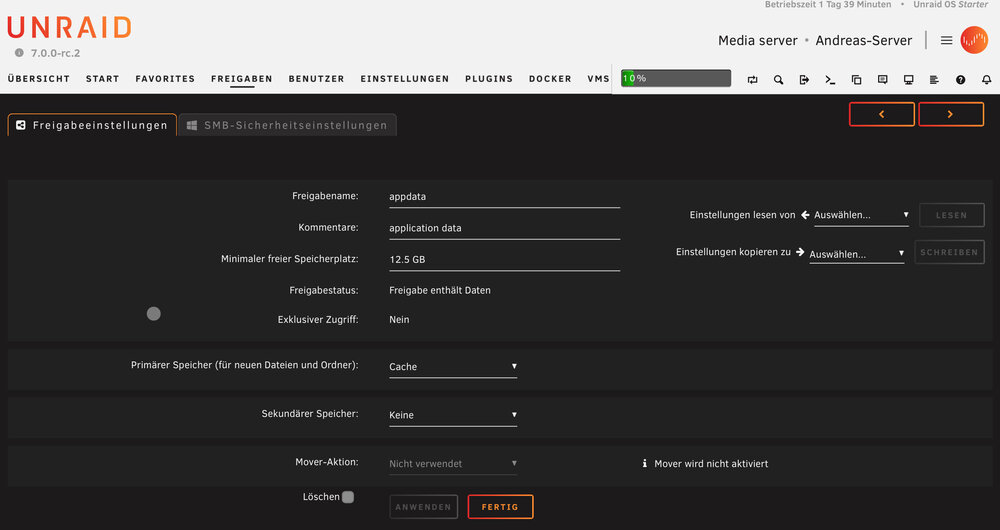Open notifications bell icon
1000x530 pixels.
pos(987,80)
